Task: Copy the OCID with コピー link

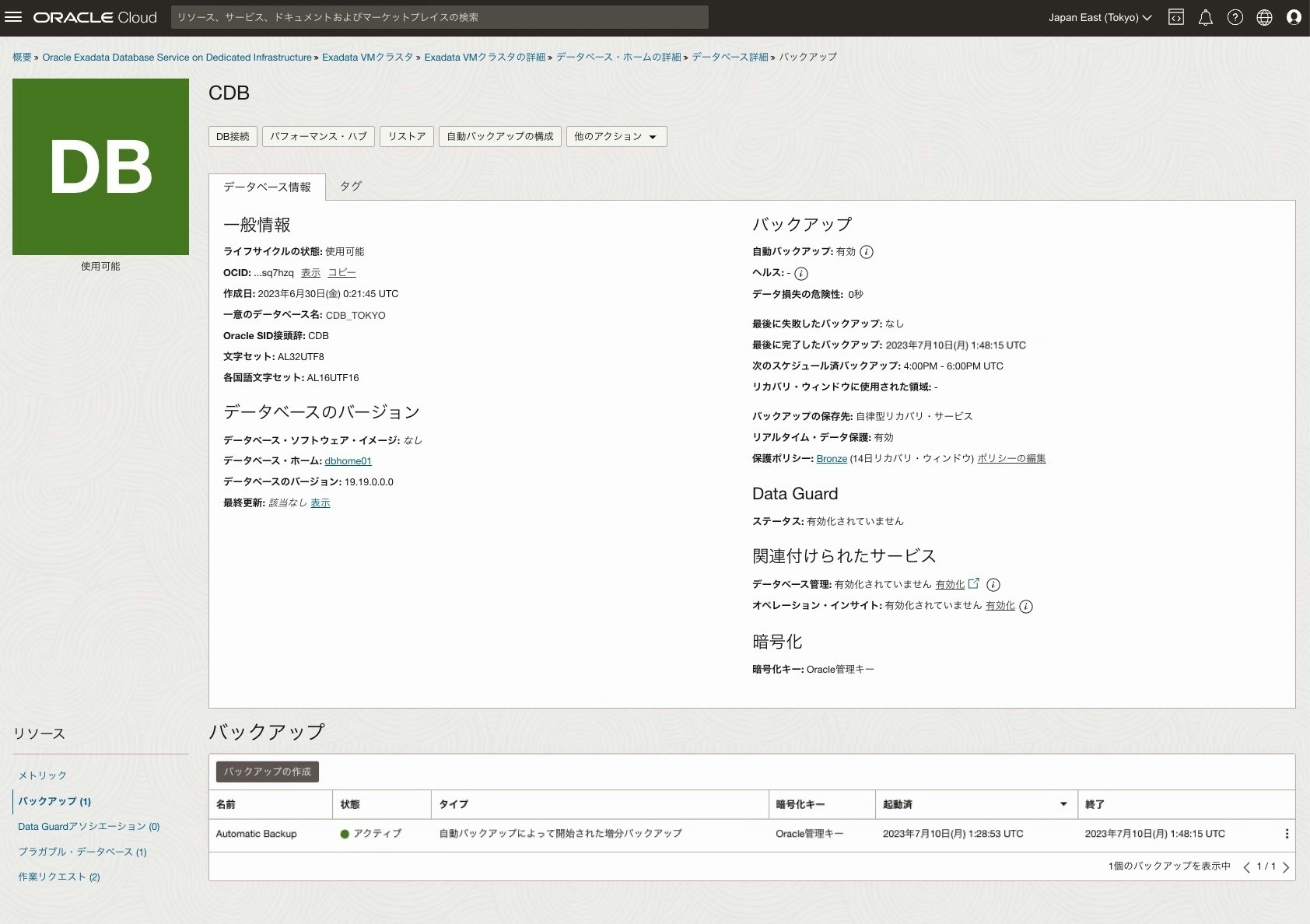Action: (342, 273)
